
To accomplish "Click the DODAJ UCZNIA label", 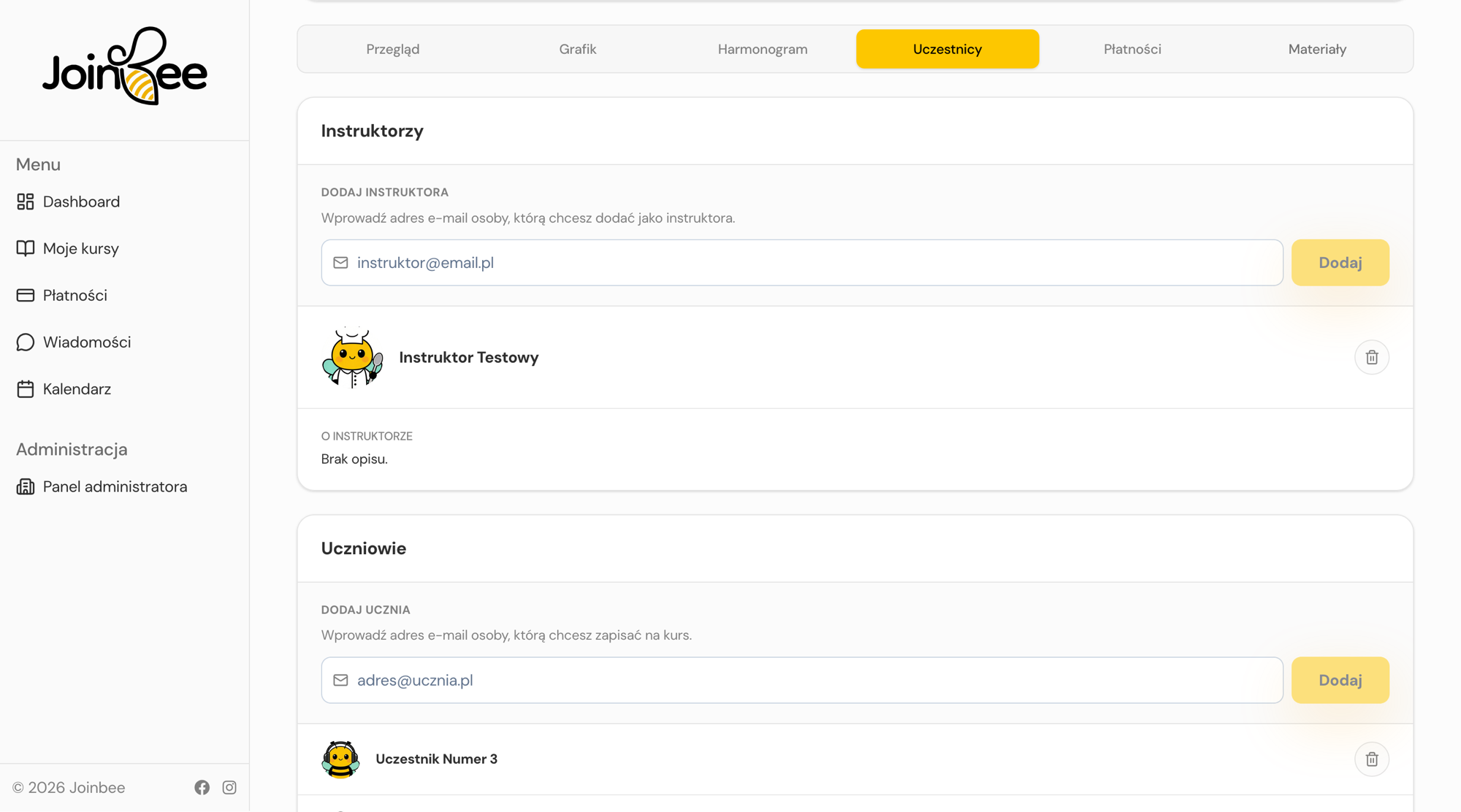I will click(x=366, y=610).
